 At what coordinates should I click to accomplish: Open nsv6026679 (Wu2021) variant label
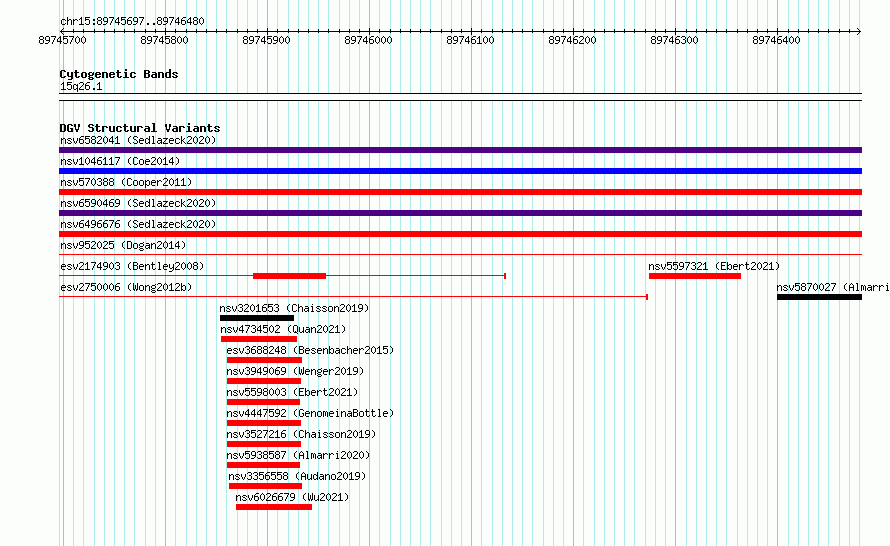(292, 497)
